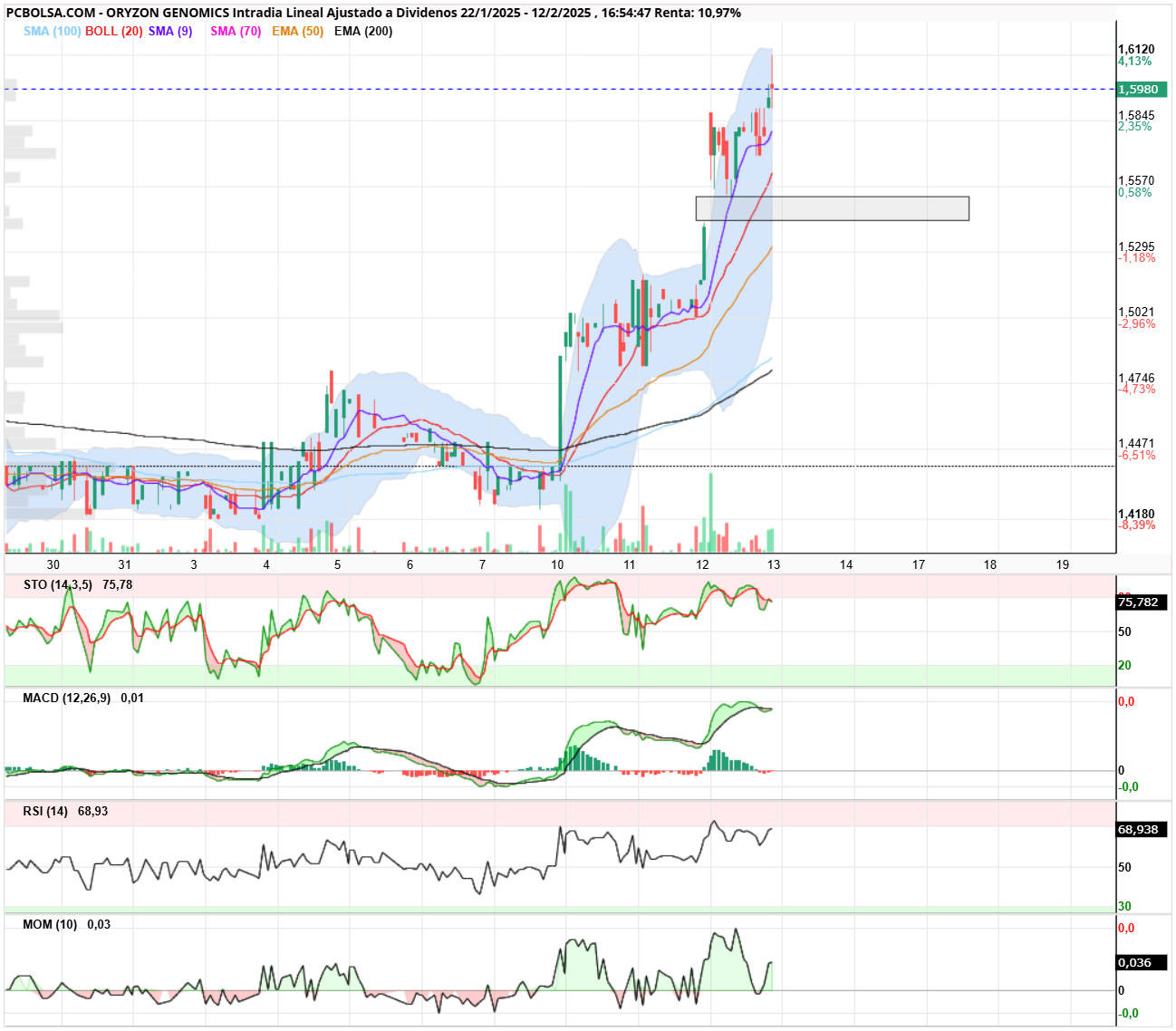
Task: Click the 1,5021 price axis label
Action: [1136, 313]
